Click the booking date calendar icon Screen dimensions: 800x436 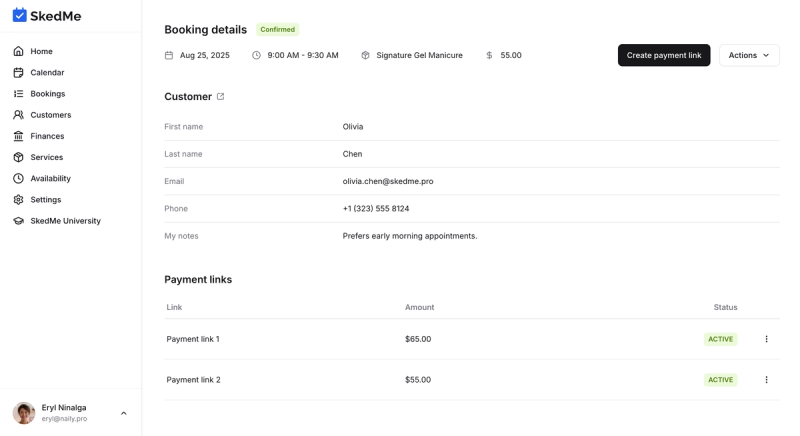click(x=169, y=55)
